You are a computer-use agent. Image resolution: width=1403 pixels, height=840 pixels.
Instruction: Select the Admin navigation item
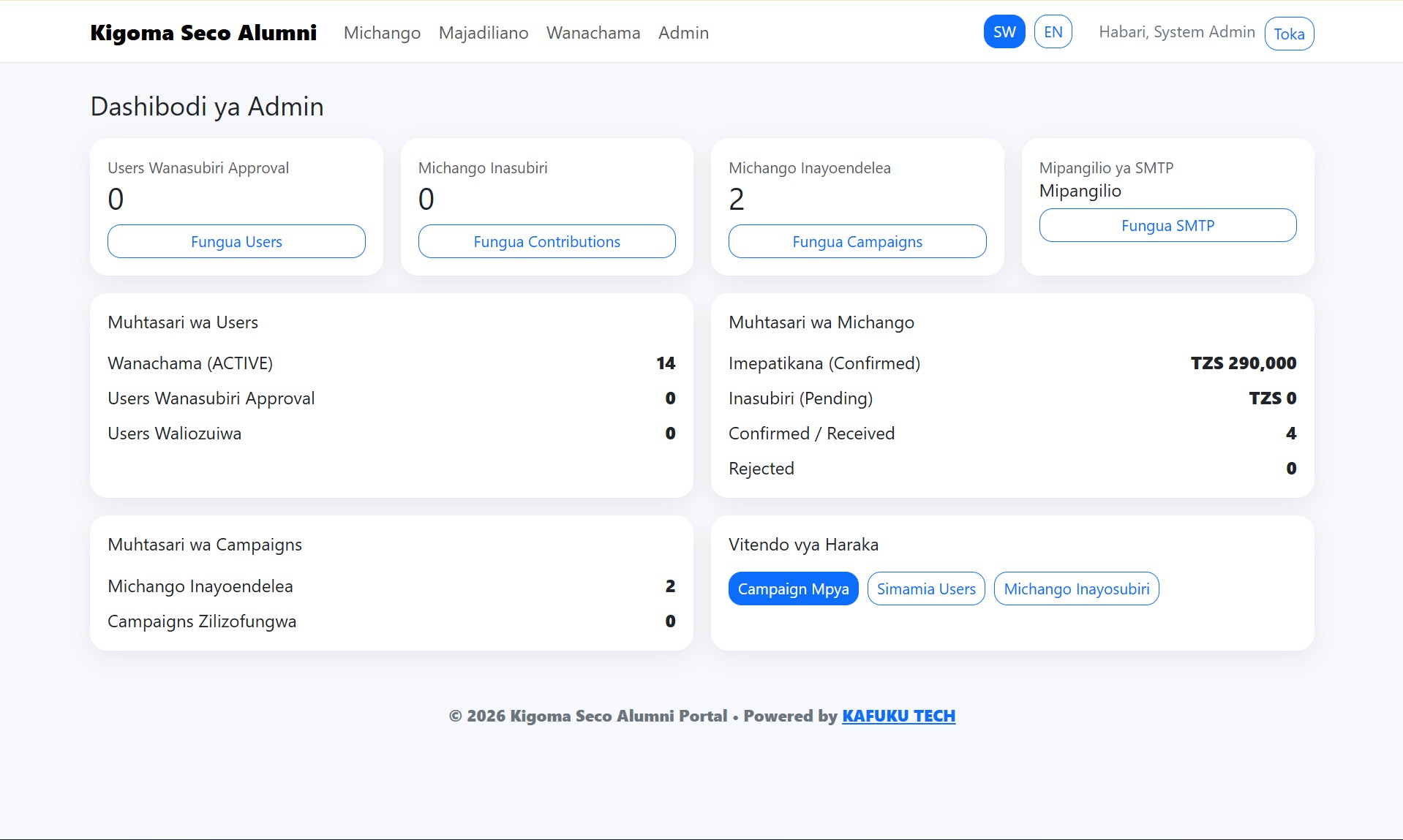coord(682,33)
